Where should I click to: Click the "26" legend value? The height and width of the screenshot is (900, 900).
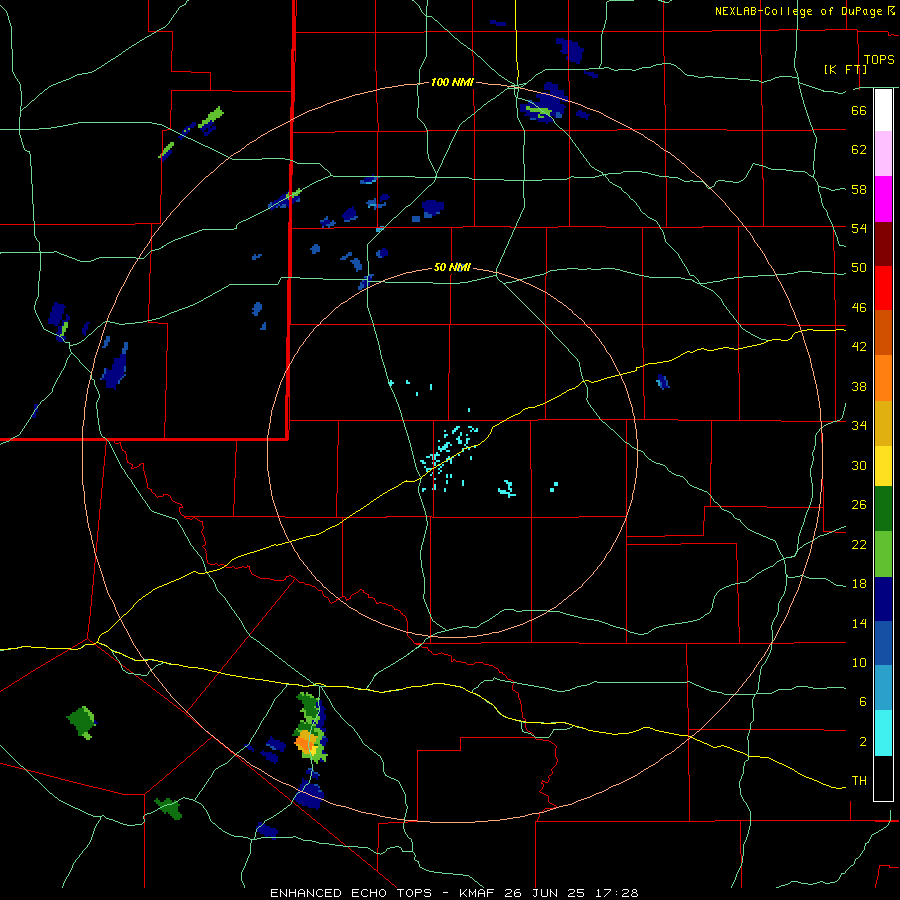(x=859, y=505)
